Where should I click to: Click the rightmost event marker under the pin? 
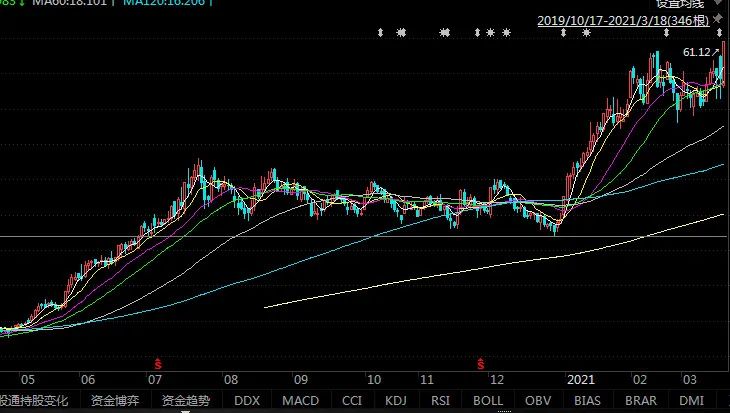[721, 34]
